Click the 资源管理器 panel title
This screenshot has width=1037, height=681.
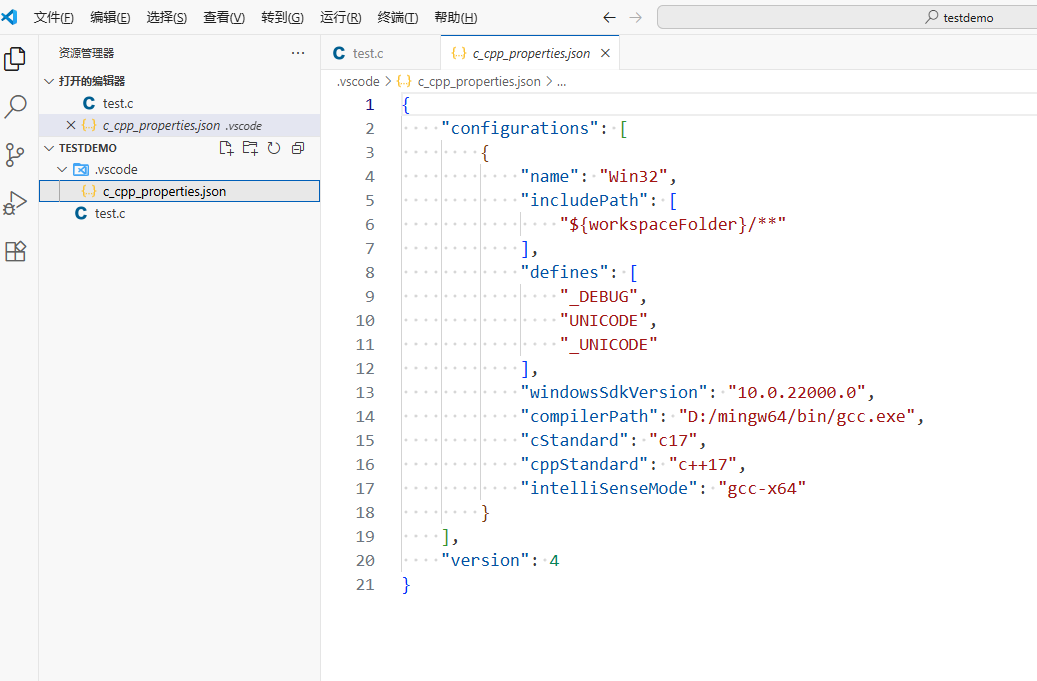(x=87, y=53)
